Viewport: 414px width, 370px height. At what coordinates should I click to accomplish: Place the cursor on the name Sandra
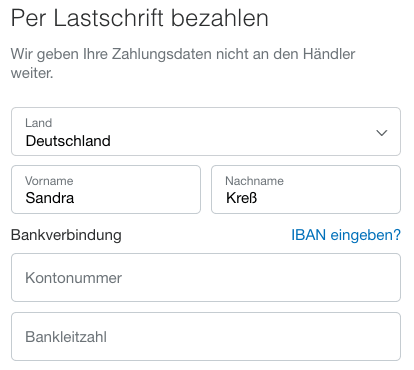tap(50, 198)
